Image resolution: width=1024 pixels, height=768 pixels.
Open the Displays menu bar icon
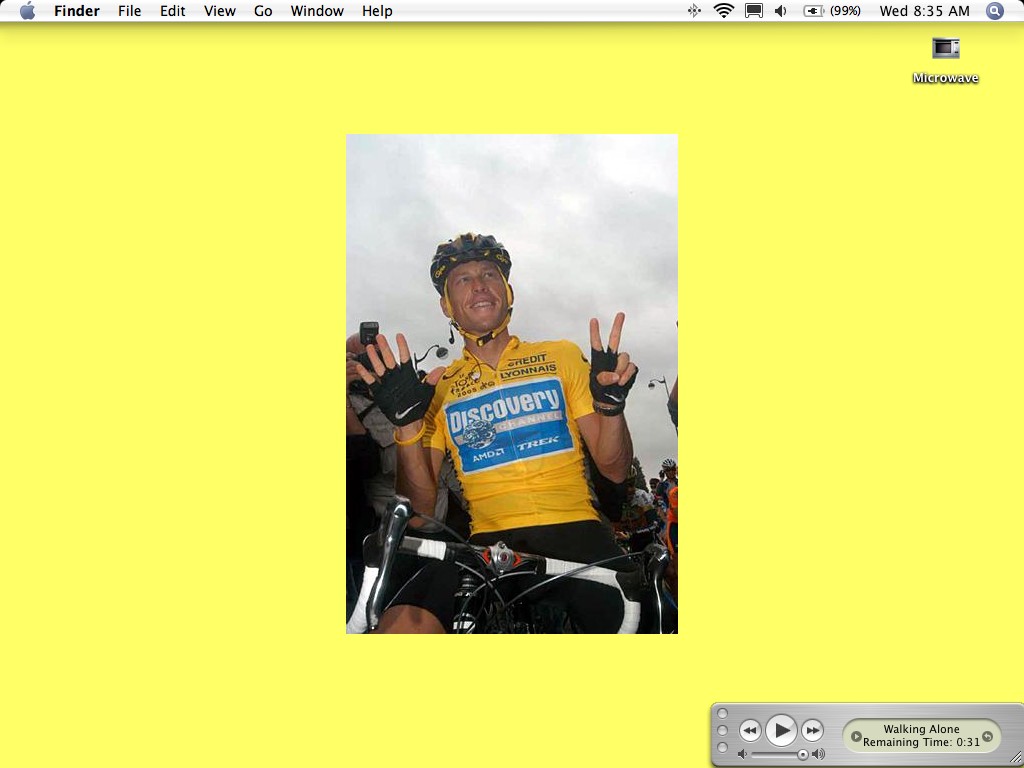pyautogui.click(x=754, y=10)
